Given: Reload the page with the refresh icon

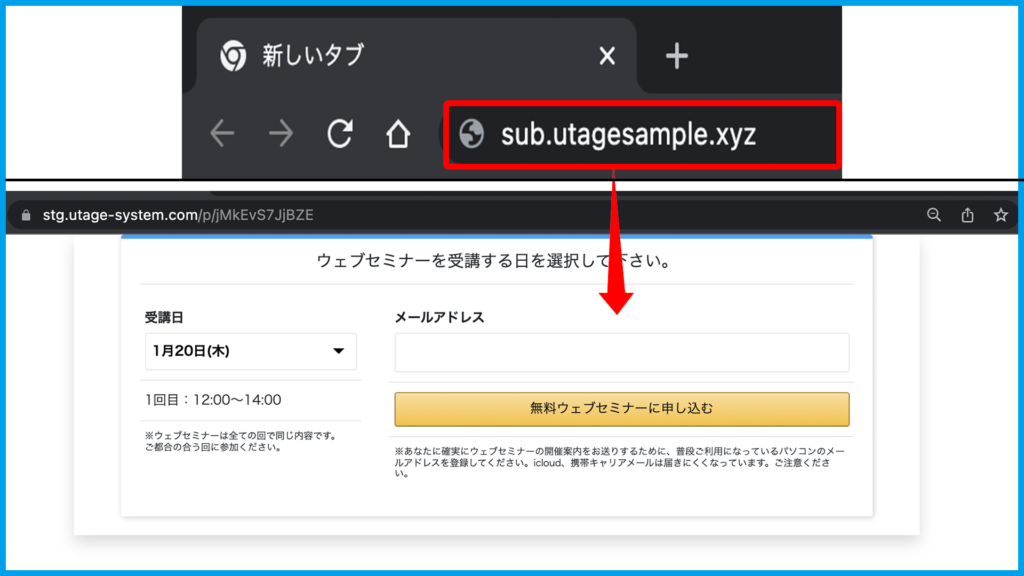Looking at the screenshot, I should tap(340, 134).
